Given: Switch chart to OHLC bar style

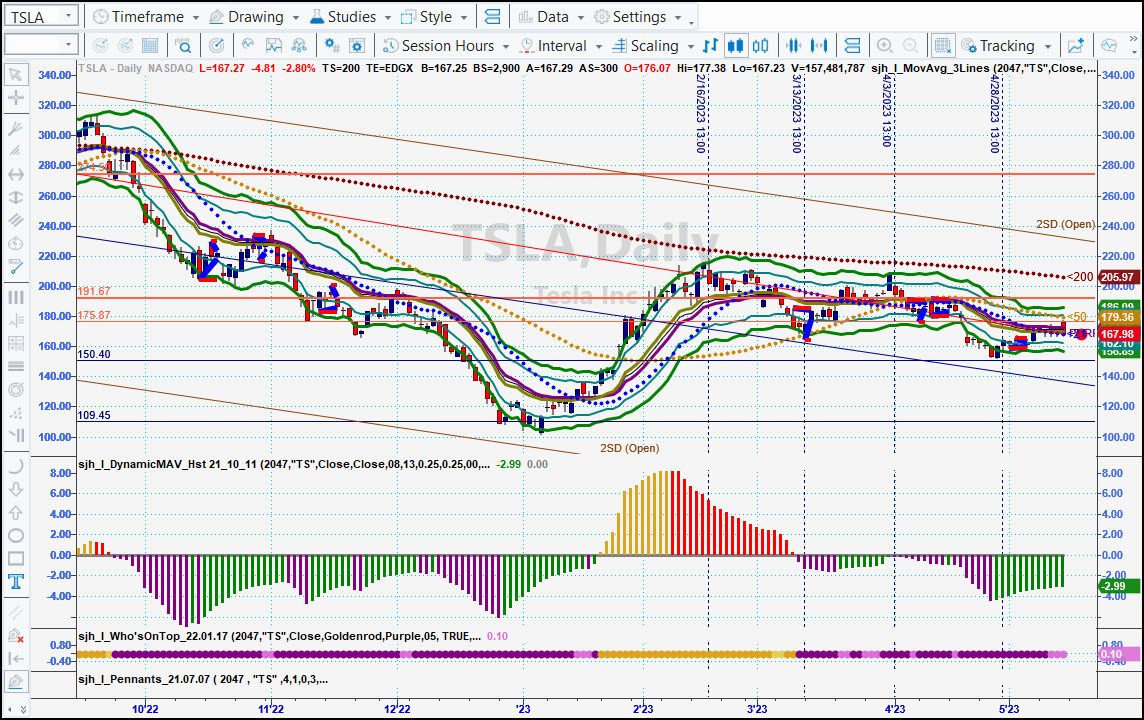Looking at the screenshot, I should tap(710, 46).
